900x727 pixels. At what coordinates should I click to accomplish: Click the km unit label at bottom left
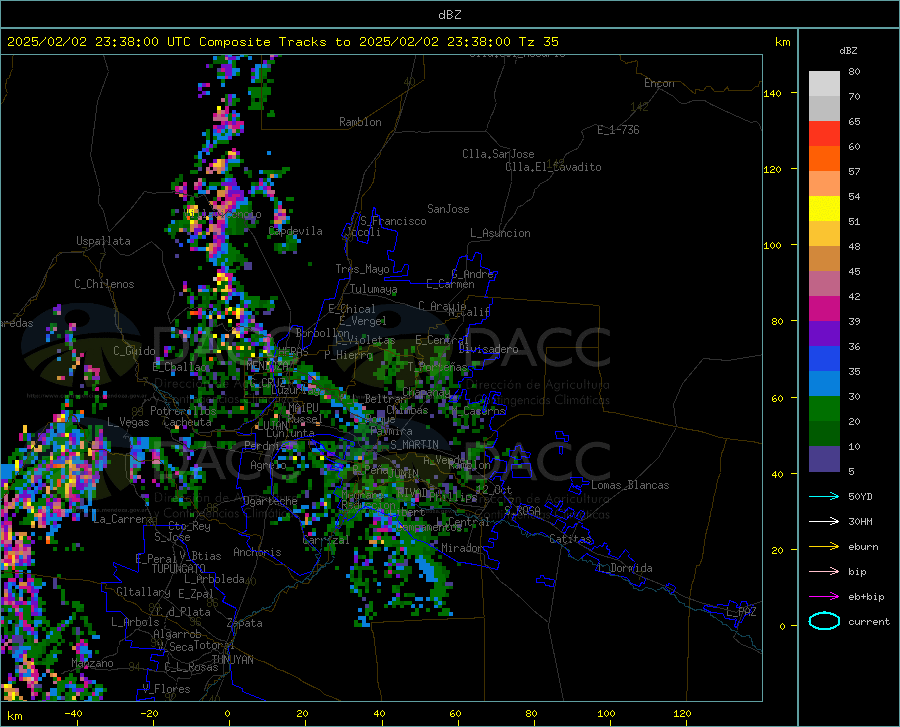[14, 716]
